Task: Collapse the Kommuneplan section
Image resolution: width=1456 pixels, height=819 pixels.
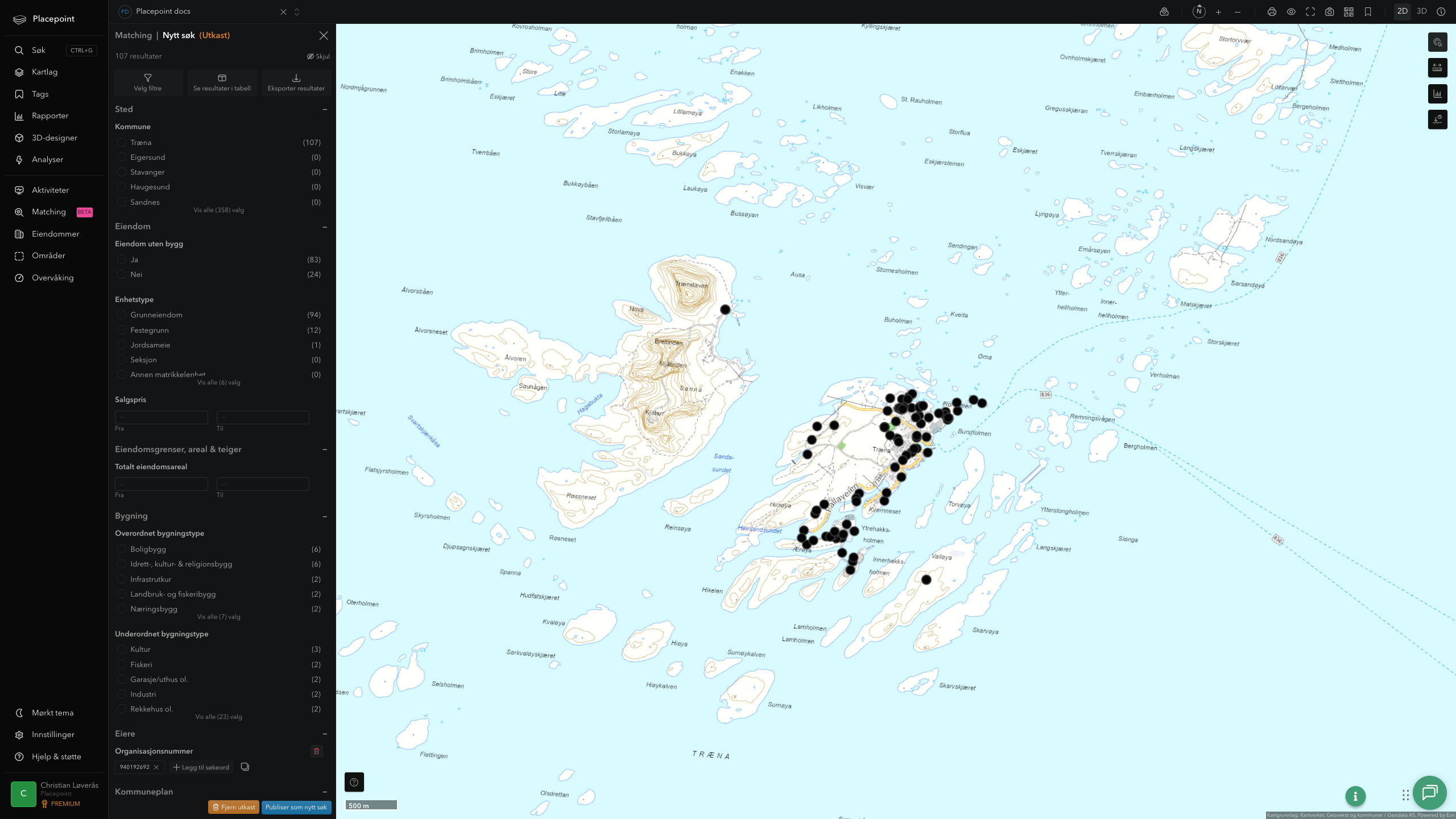Action: (325, 792)
